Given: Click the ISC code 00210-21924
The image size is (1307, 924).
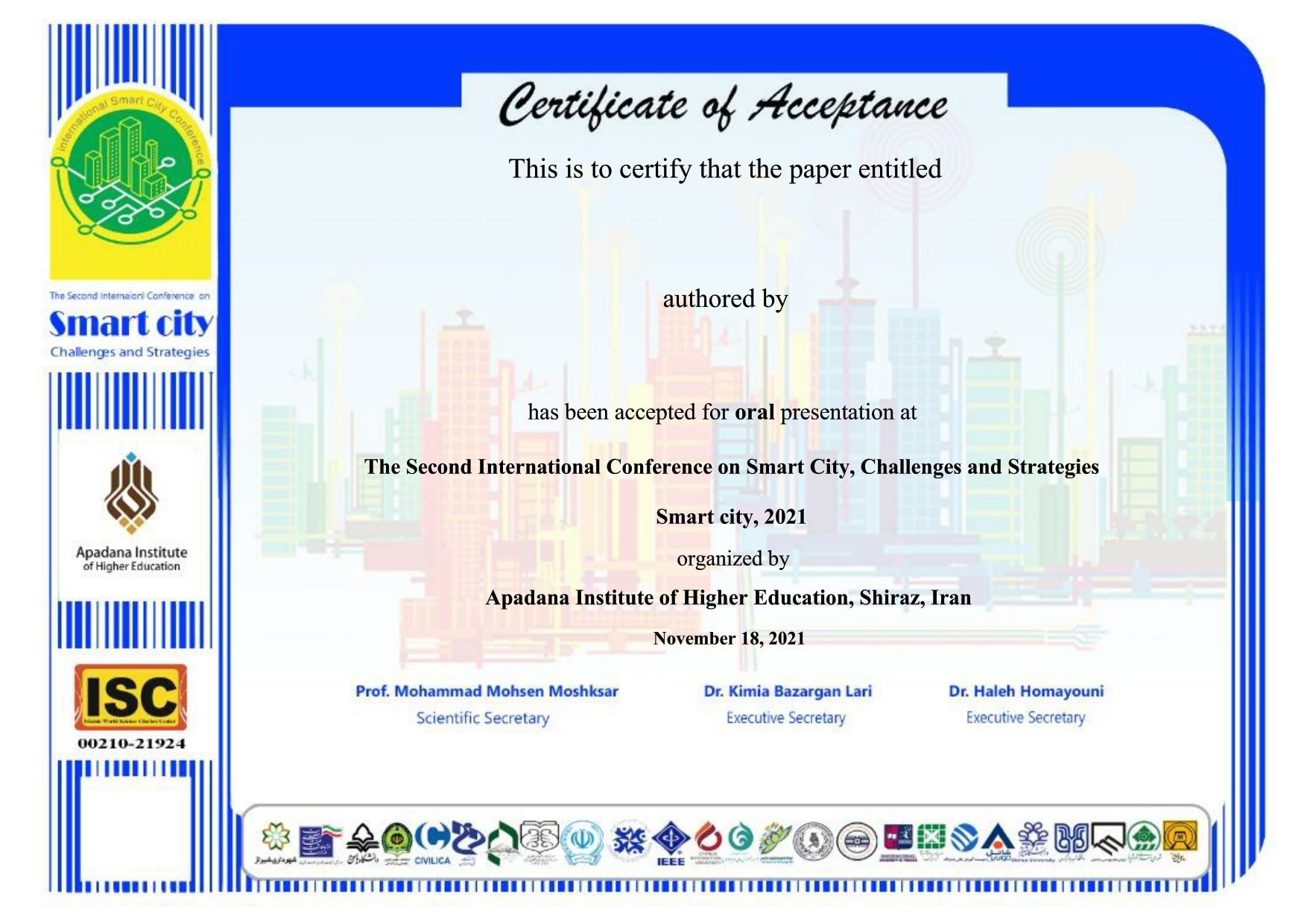Looking at the screenshot, I should [x=131, y=744].
